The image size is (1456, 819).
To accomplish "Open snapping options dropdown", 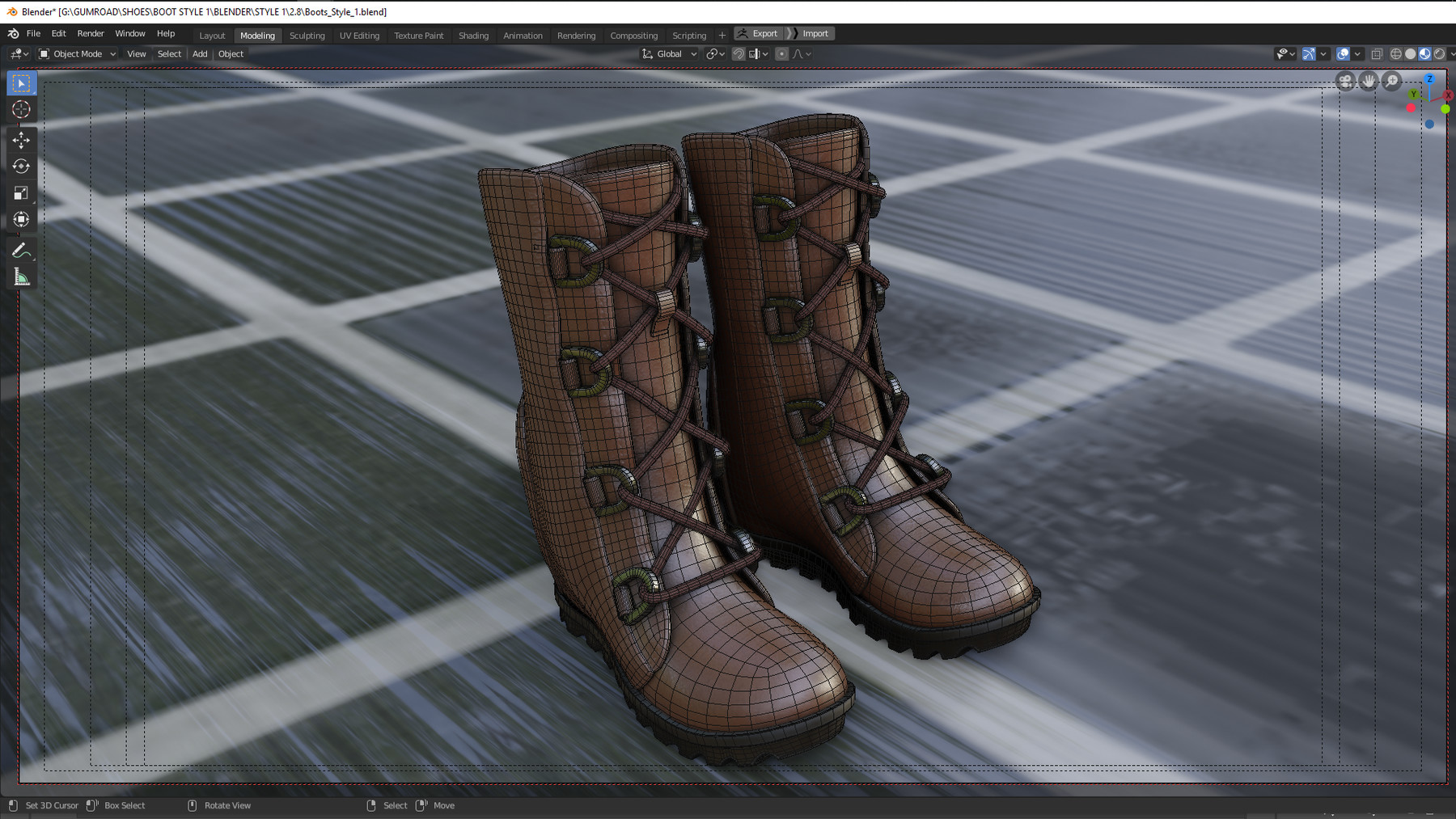I will click(x=758, y=54).
